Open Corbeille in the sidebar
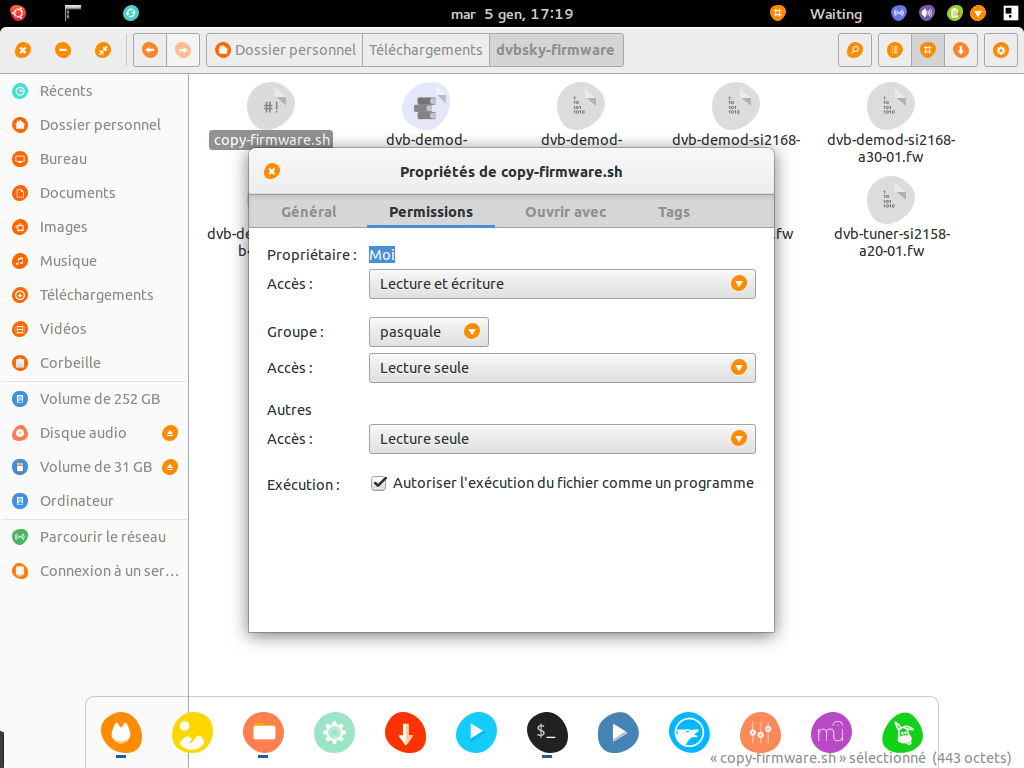The width and height of the screenshot is (1024, 768). pyautogui.click(x=95, y=362)
